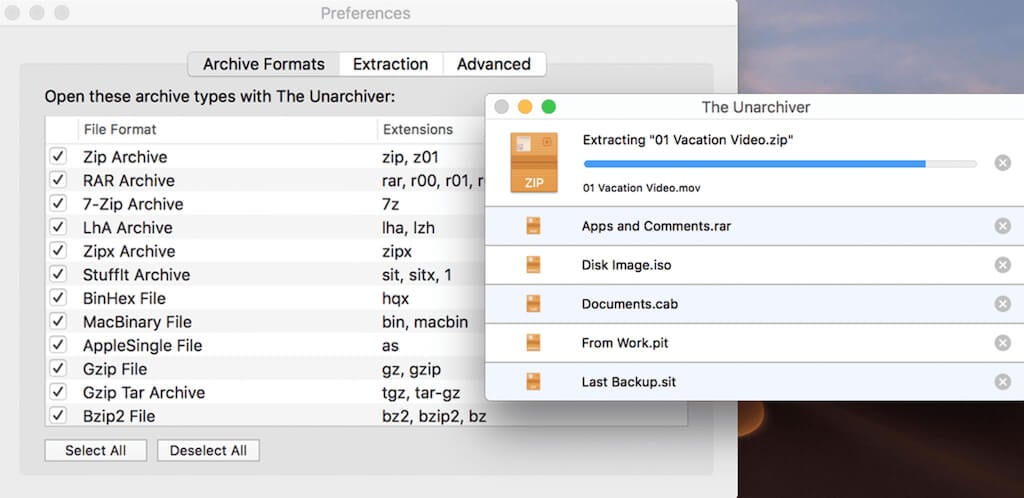This screenshot has width=1024, height=498.
Task: Click the Gzip Tar Archive format name
Action: (144, 392)
